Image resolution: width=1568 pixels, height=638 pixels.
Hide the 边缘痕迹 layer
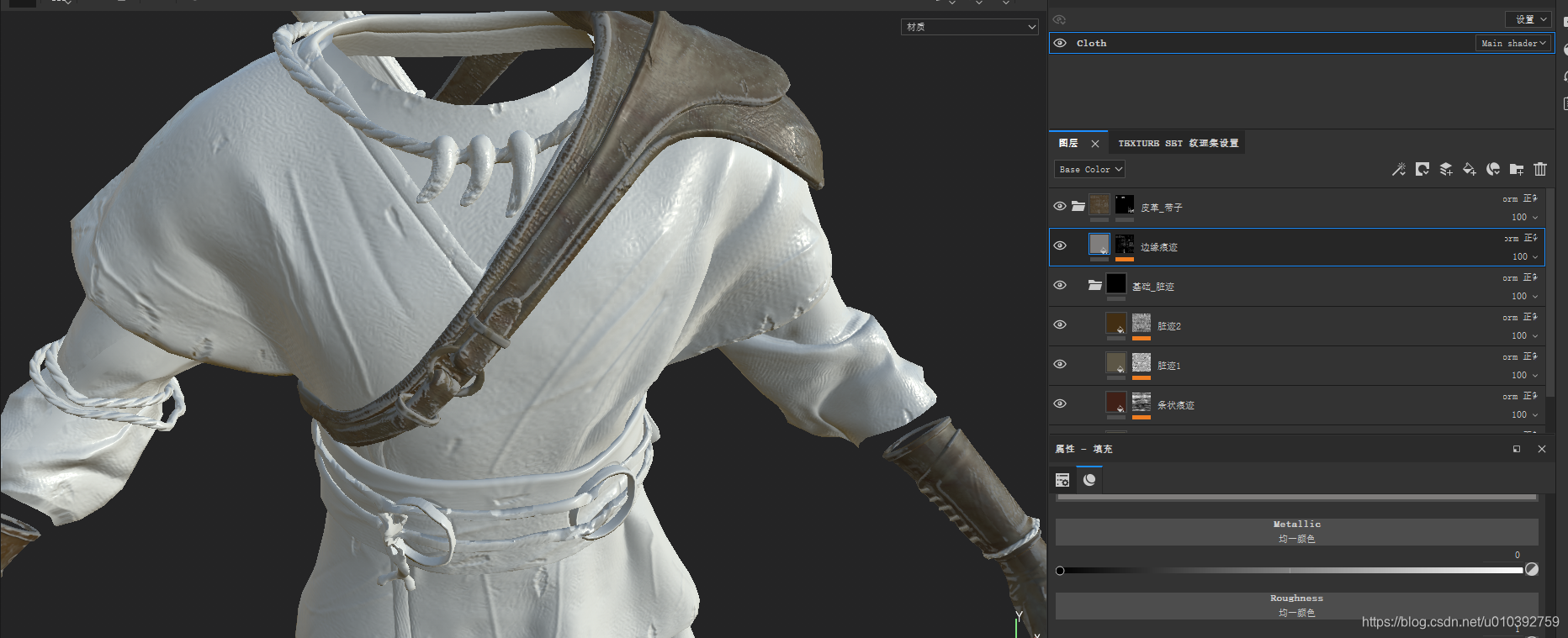(x=1060, y=245)
